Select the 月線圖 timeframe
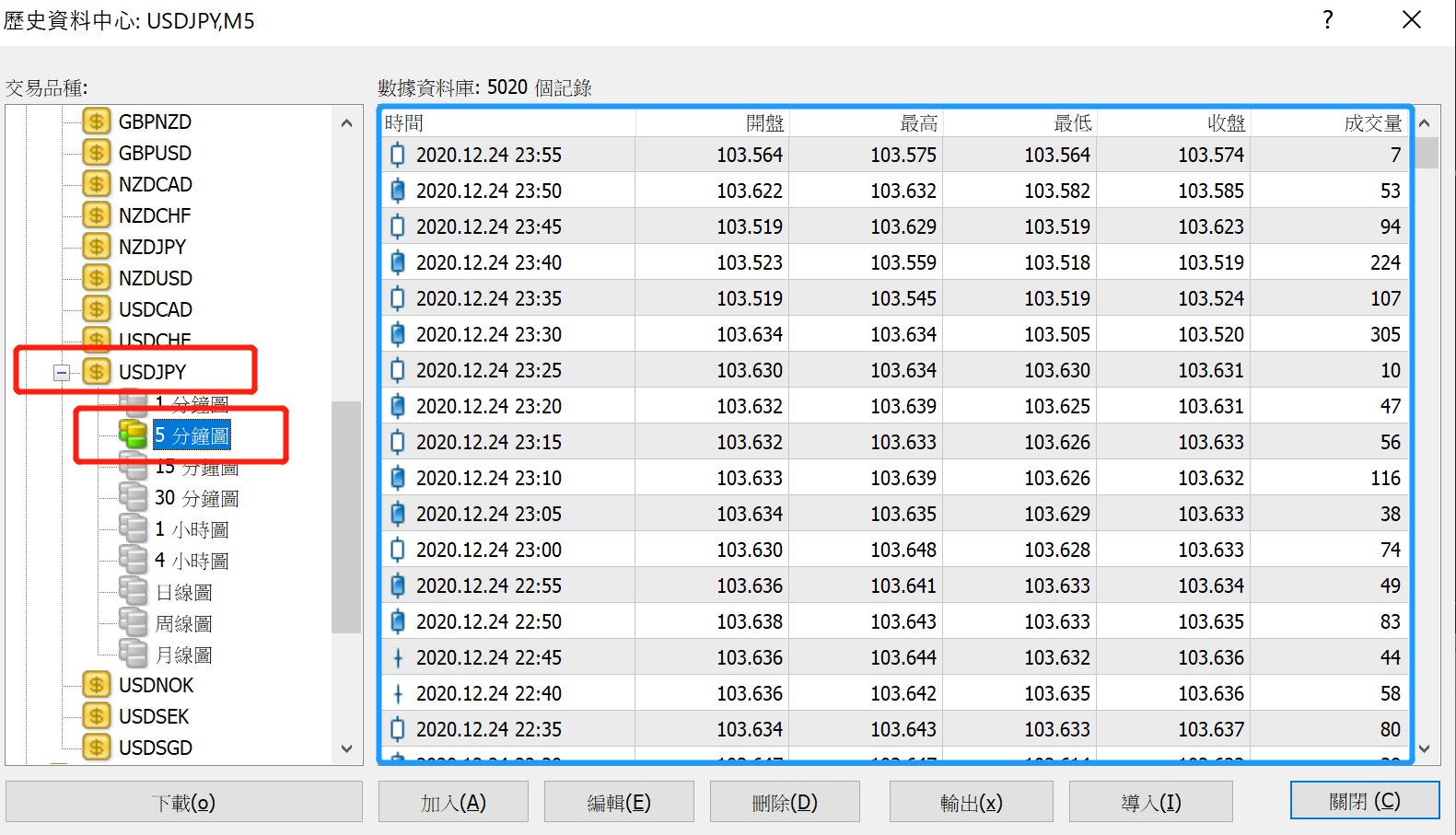 pyautogui.click(x=183, y=655)
